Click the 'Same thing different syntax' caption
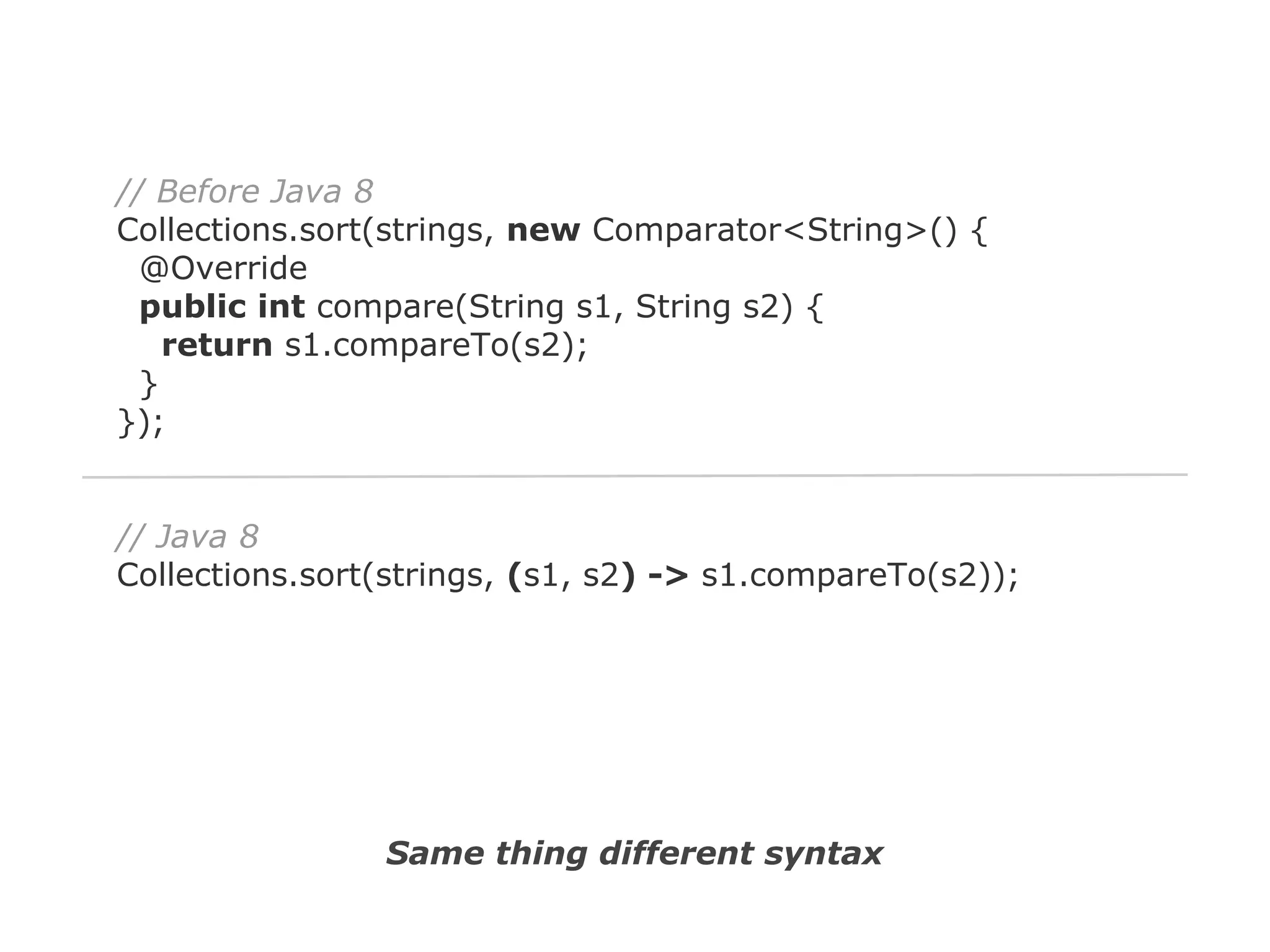The height and width of the screenshot is (952, 1270). [x=634, y=853]
